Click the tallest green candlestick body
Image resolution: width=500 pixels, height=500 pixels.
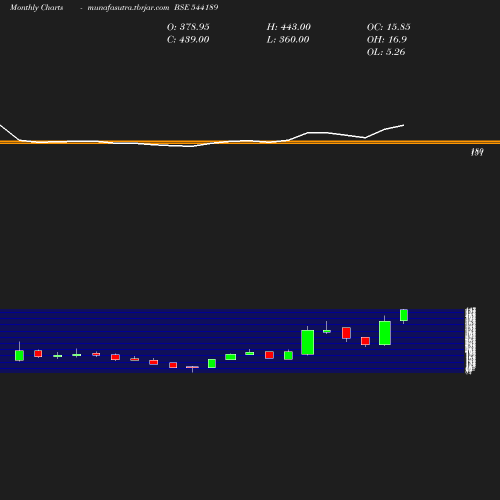tap(307, 342)
